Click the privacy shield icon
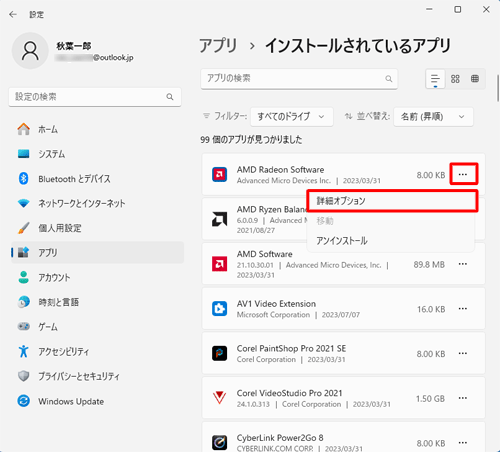The image size is (500, 452). (24, 376)
